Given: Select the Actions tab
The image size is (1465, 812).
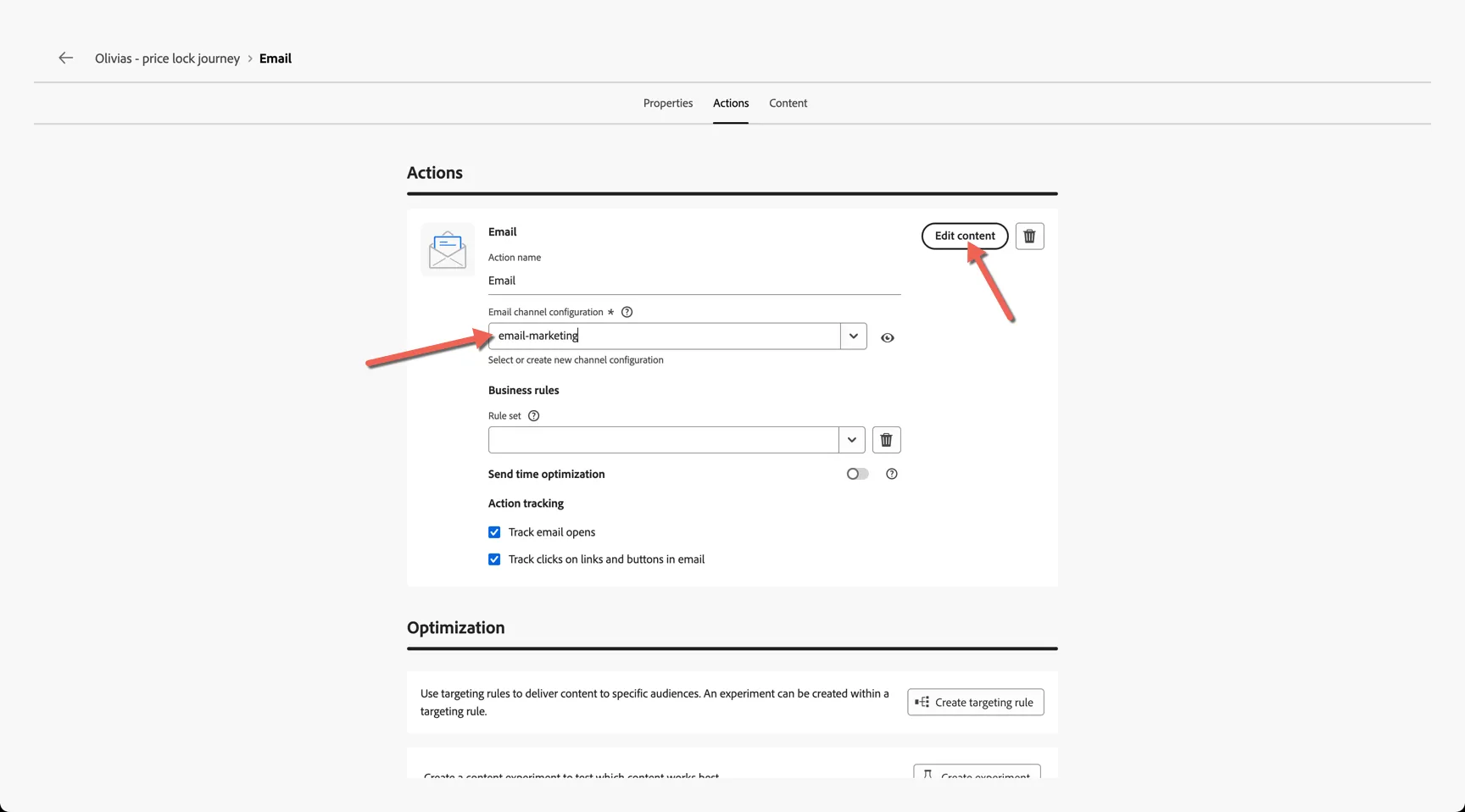Looking at the screenshot, I should click(730, 103).
